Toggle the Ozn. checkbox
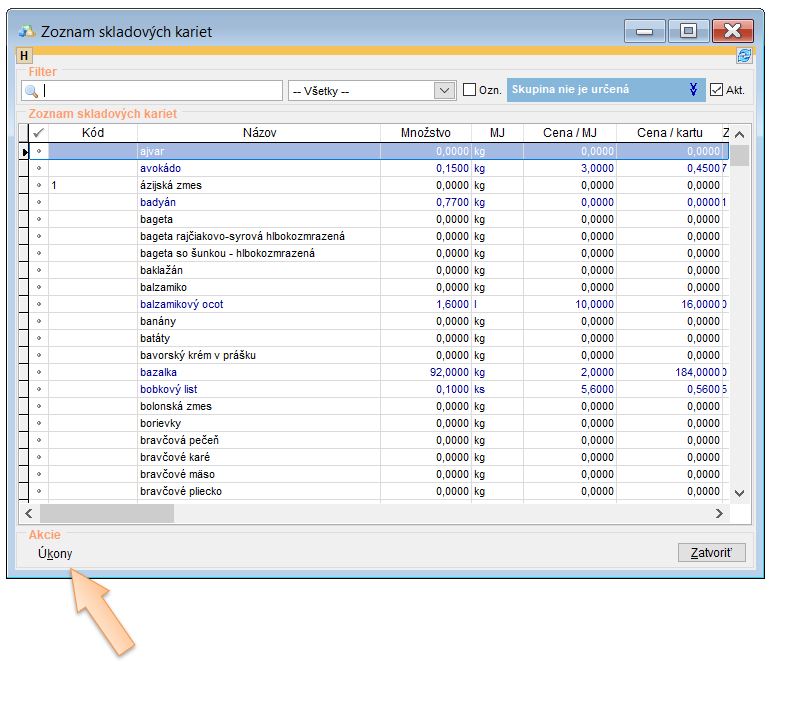 [470, 90]
